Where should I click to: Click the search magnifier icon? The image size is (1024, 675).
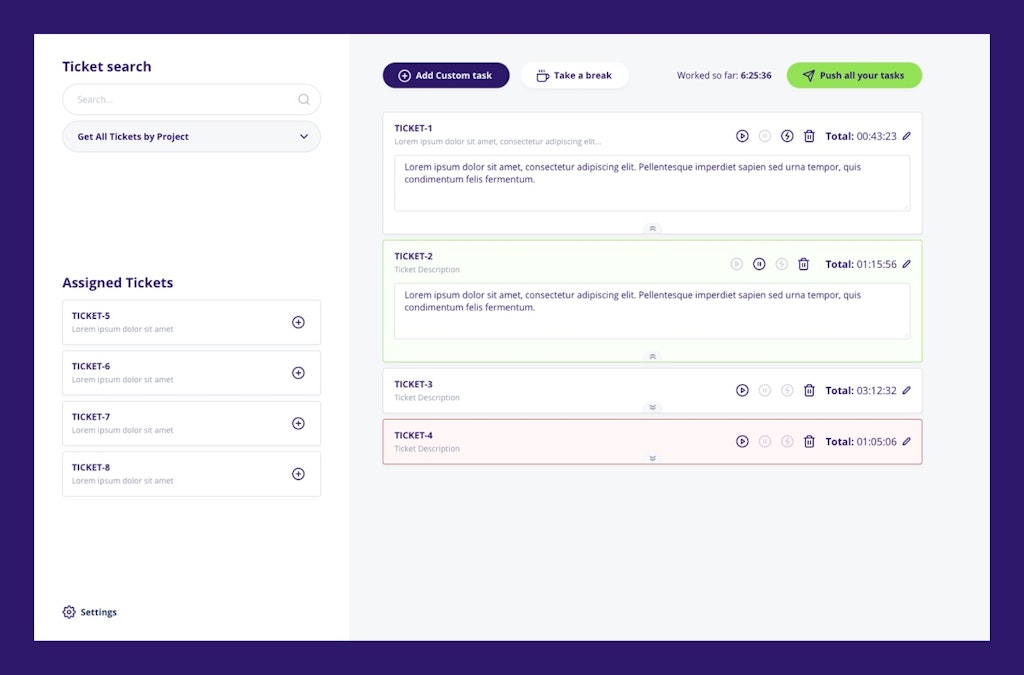click(304, 99)
